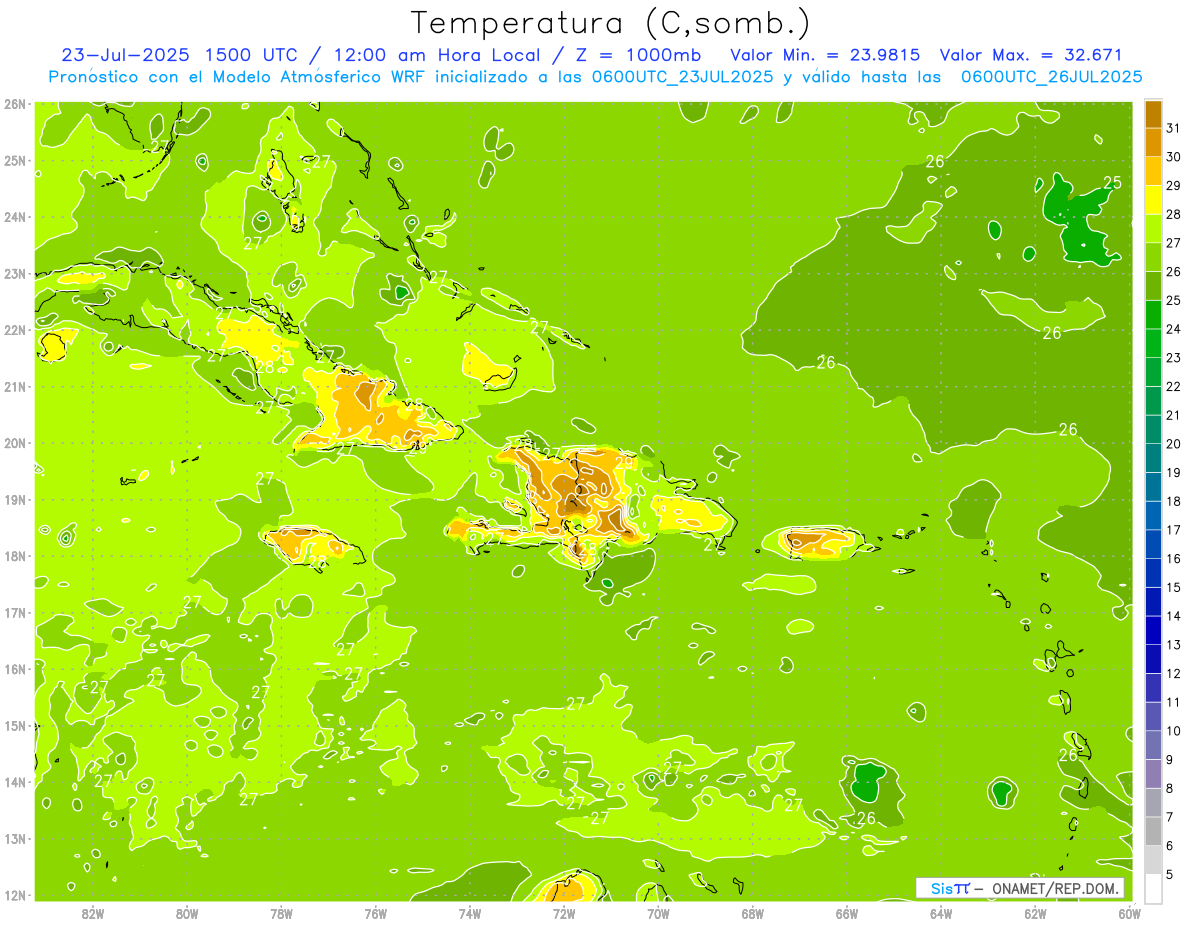The height and width of the screenshot is (927, 1200).
Task: Click the colorbar tick label '13'
Action: pyautogui.click(x=1174, y=645)
